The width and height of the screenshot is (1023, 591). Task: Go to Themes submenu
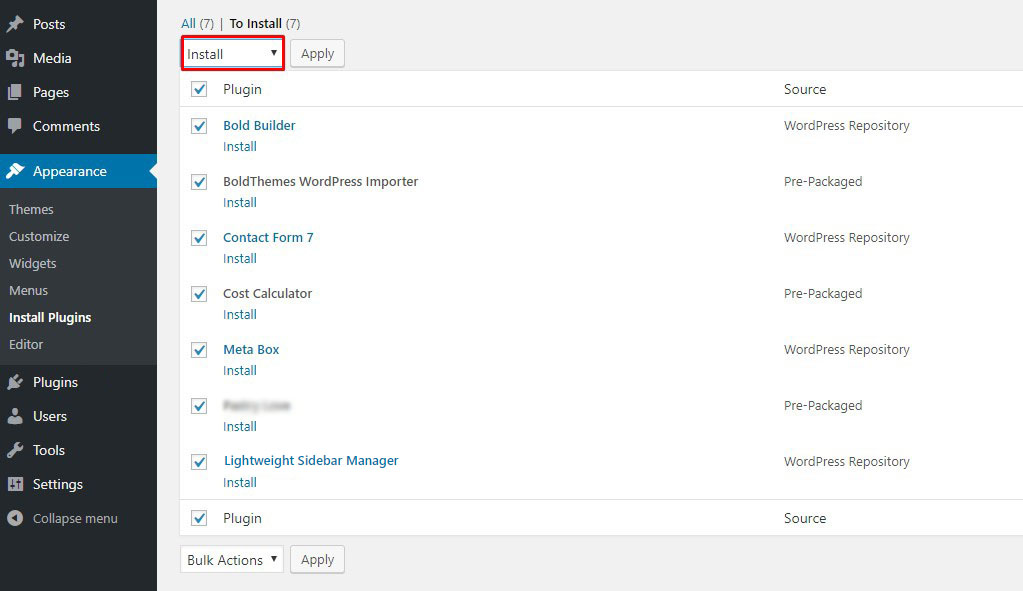pyautogui.click(x=31, y=209)
